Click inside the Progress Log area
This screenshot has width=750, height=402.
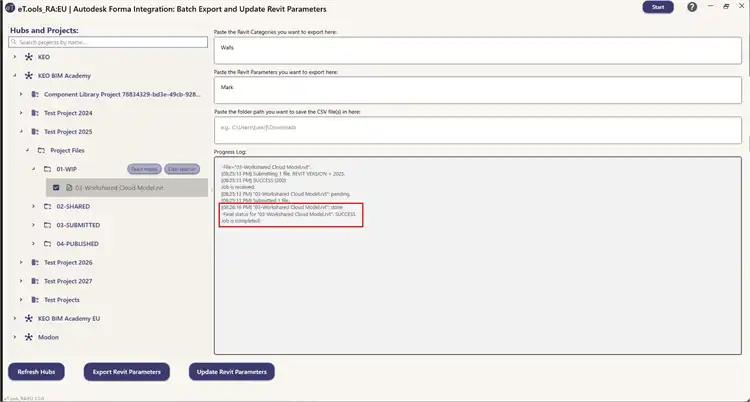(477, 256)
